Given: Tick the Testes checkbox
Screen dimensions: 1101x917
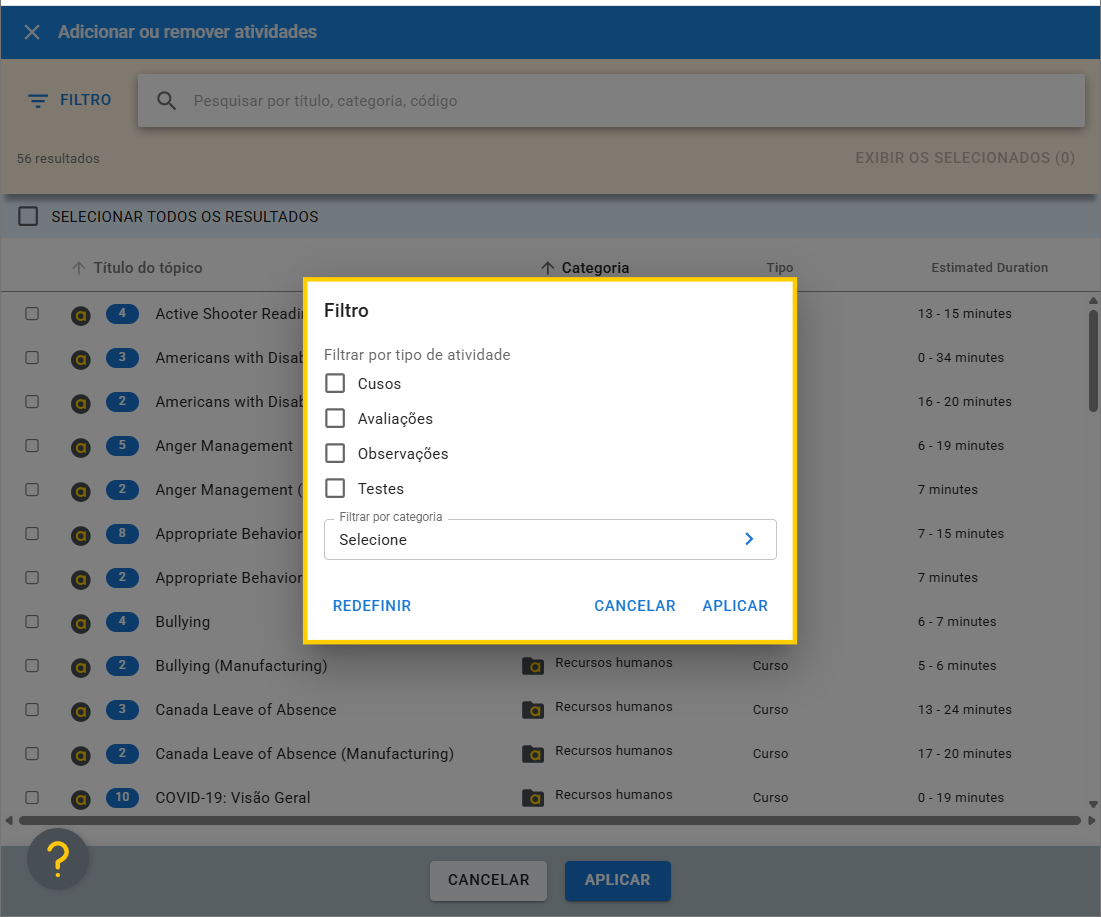Looking at the screenshot, I should (335, 489).
